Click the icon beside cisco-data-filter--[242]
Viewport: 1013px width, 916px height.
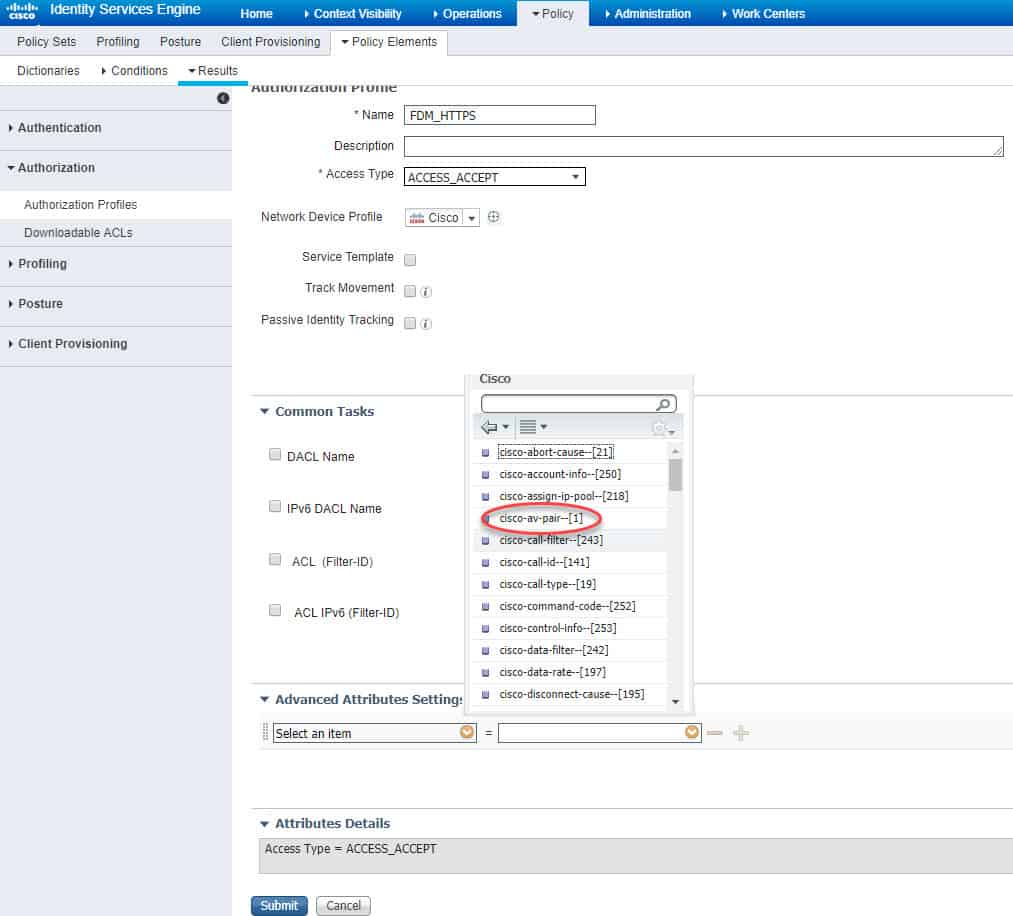[x=485, y=651]
